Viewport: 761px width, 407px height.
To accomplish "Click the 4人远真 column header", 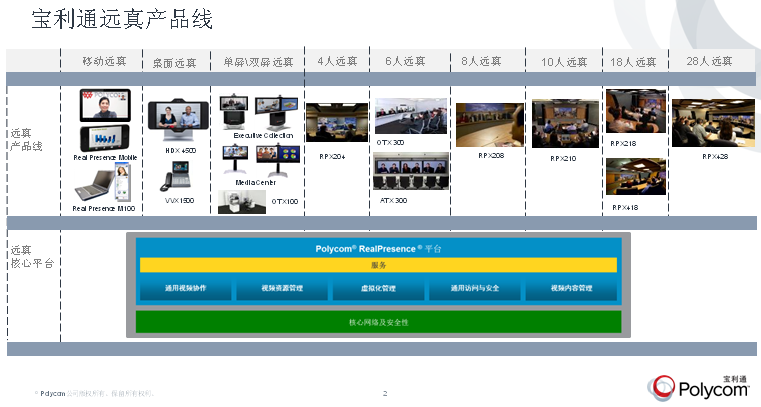I will pyautogui.click(x=337, y=61).
